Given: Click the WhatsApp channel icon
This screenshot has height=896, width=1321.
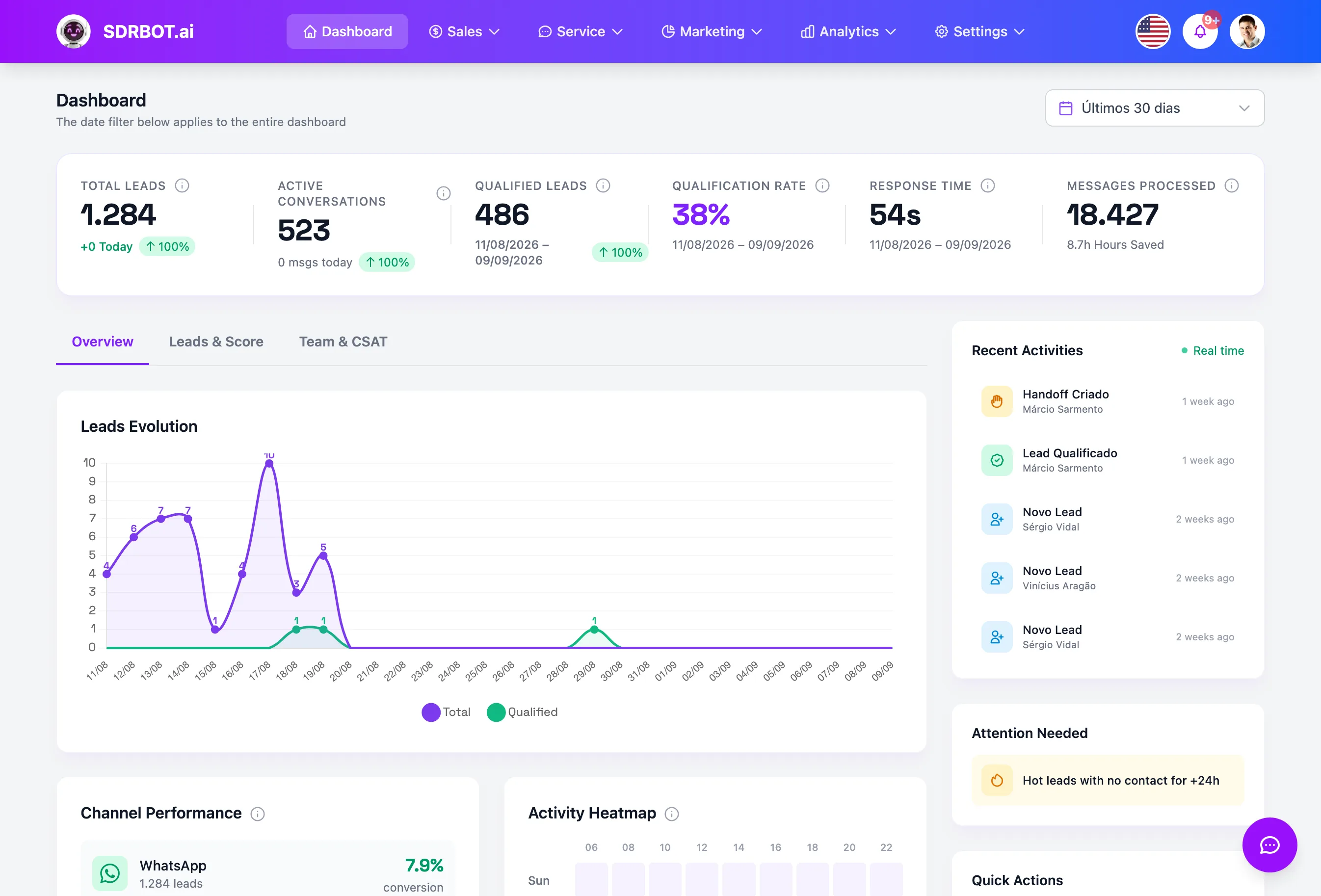Looking at the screenshot, I should click(110, 873).
